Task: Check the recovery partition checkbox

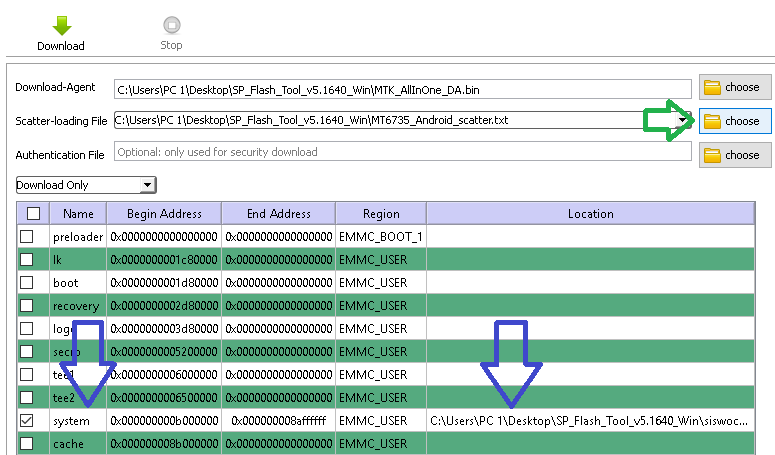Action: click(27, 305)
